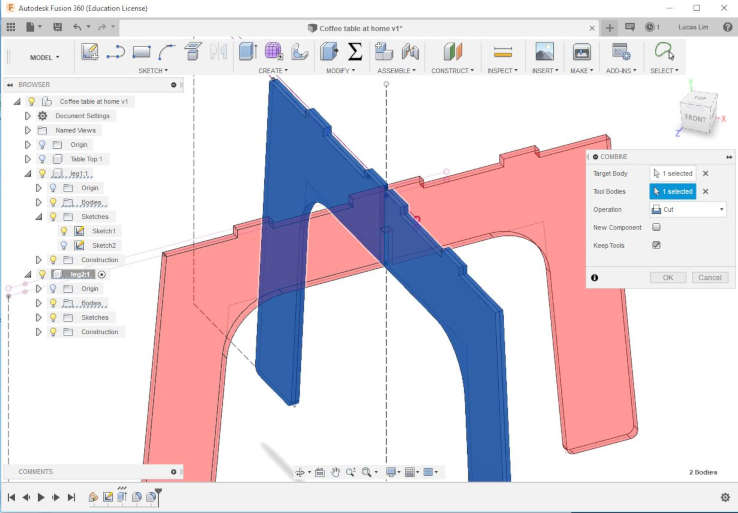The width and height of the screenshot is (738, 513).
Task: Toggle visibility bulb of Sketch1
Action: pyautogui.click(x=64, y=231)
